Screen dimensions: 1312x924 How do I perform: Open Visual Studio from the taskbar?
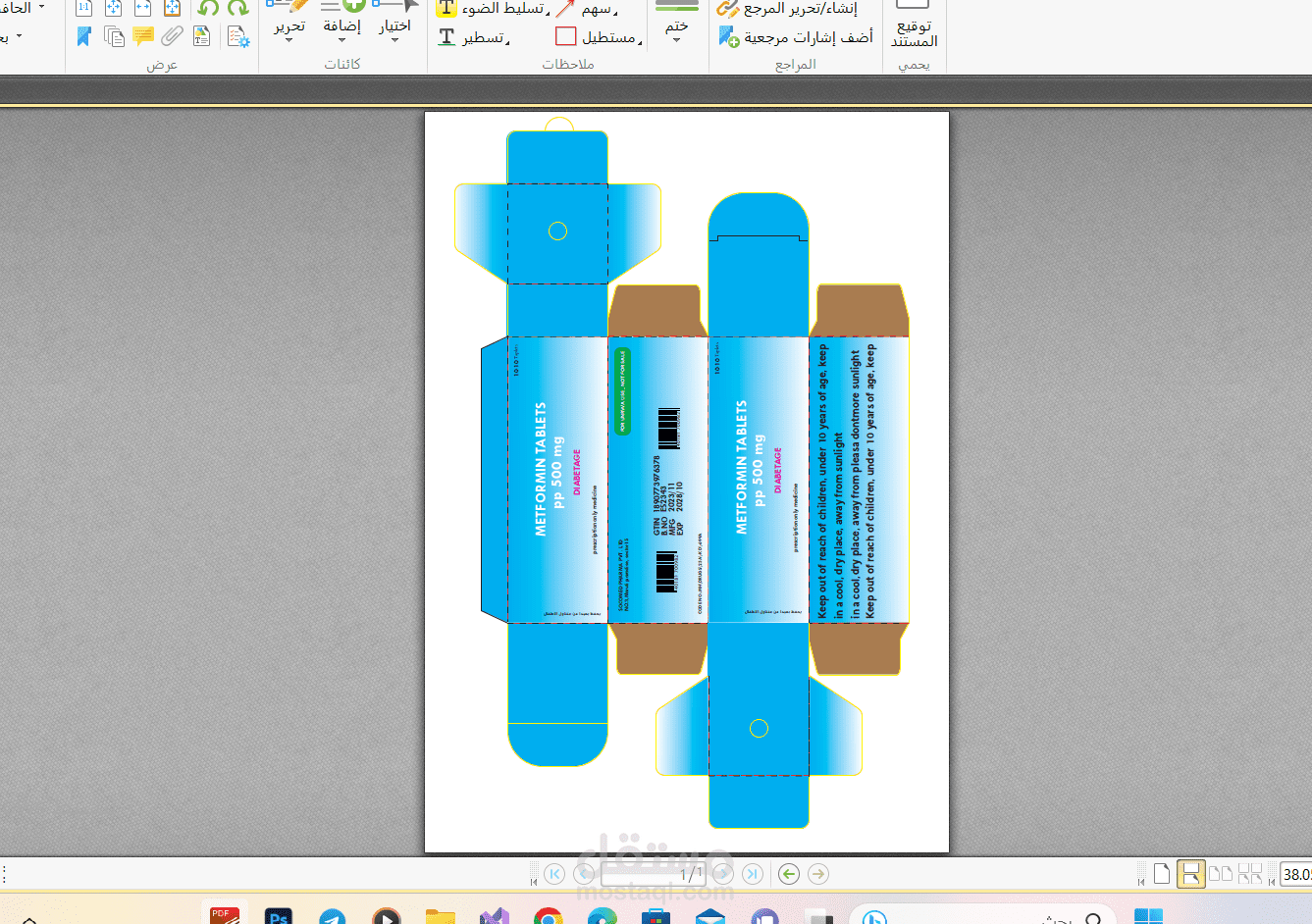(x=495, y=916)
